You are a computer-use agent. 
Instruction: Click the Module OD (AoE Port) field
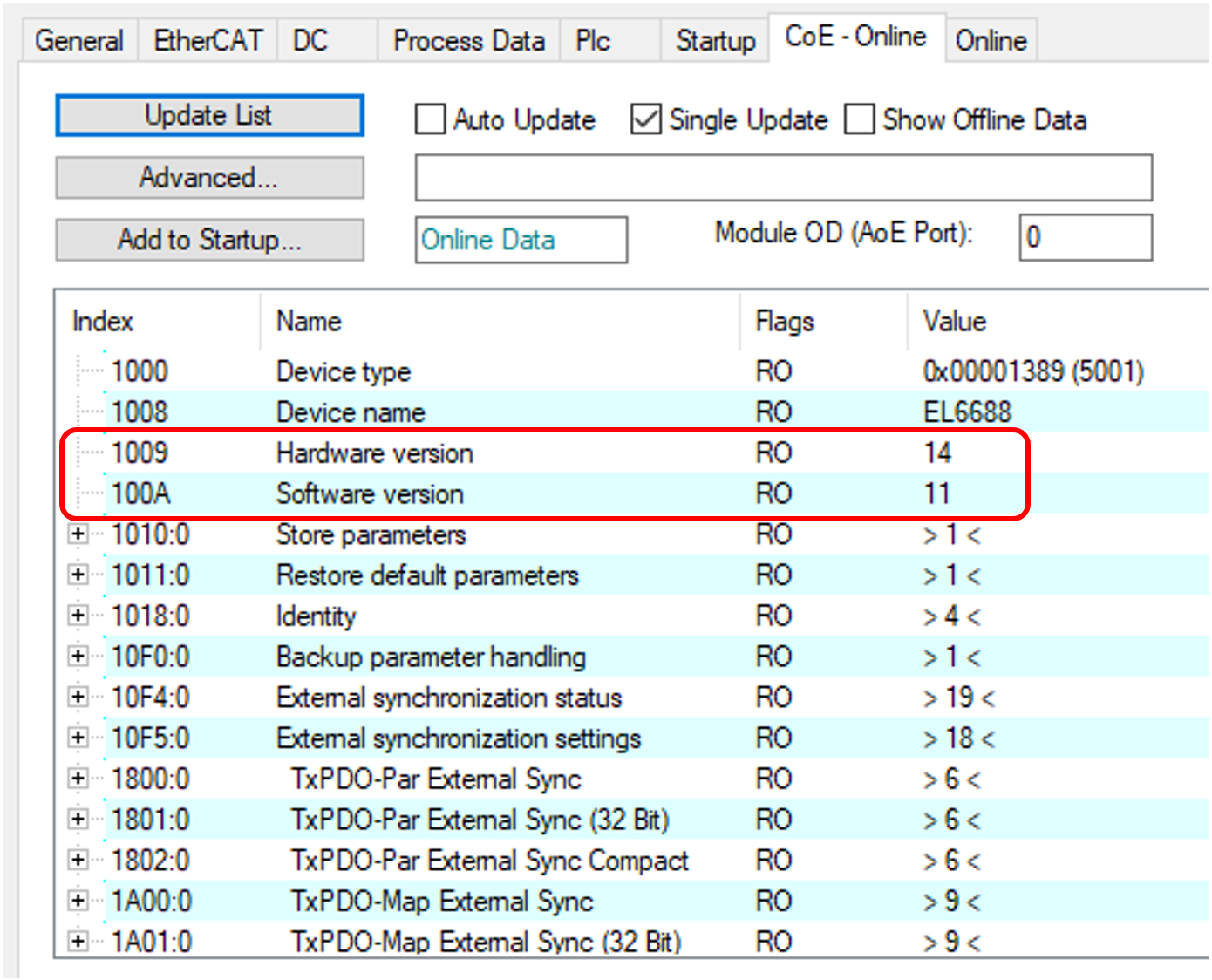click(x=1085, y=237)
